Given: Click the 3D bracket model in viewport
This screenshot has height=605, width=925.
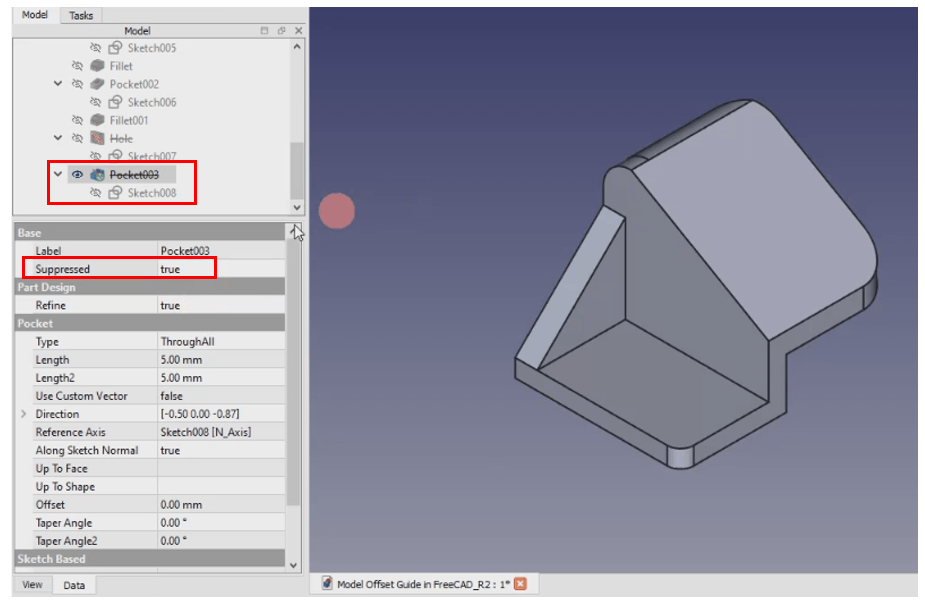Looking at the screenshot, I should (x=696, y=283).
